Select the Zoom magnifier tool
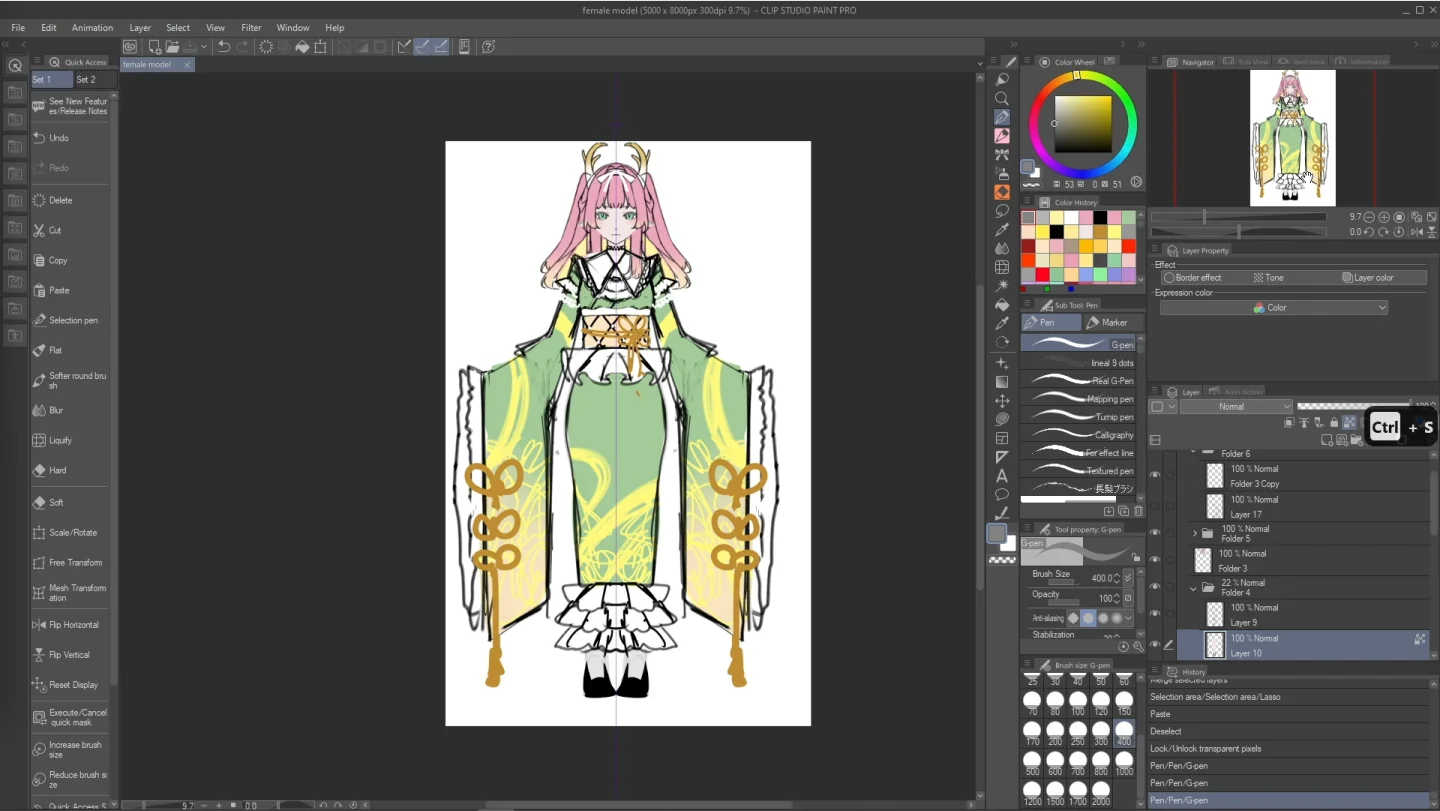The image size is (1440, 811). (1002, 99)
